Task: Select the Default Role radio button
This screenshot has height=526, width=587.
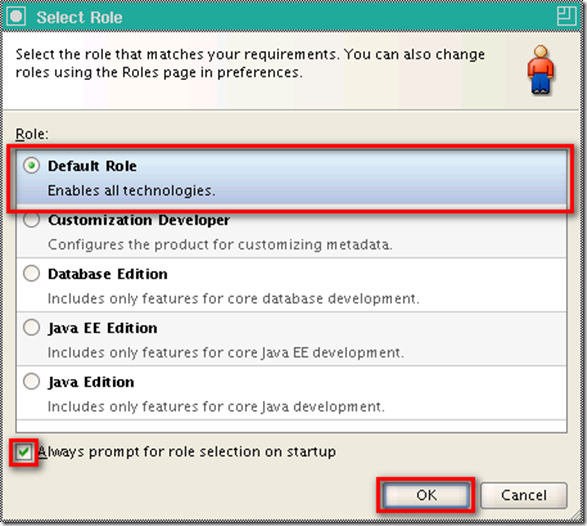Action: pyautogui.click(x=31, y=165)
